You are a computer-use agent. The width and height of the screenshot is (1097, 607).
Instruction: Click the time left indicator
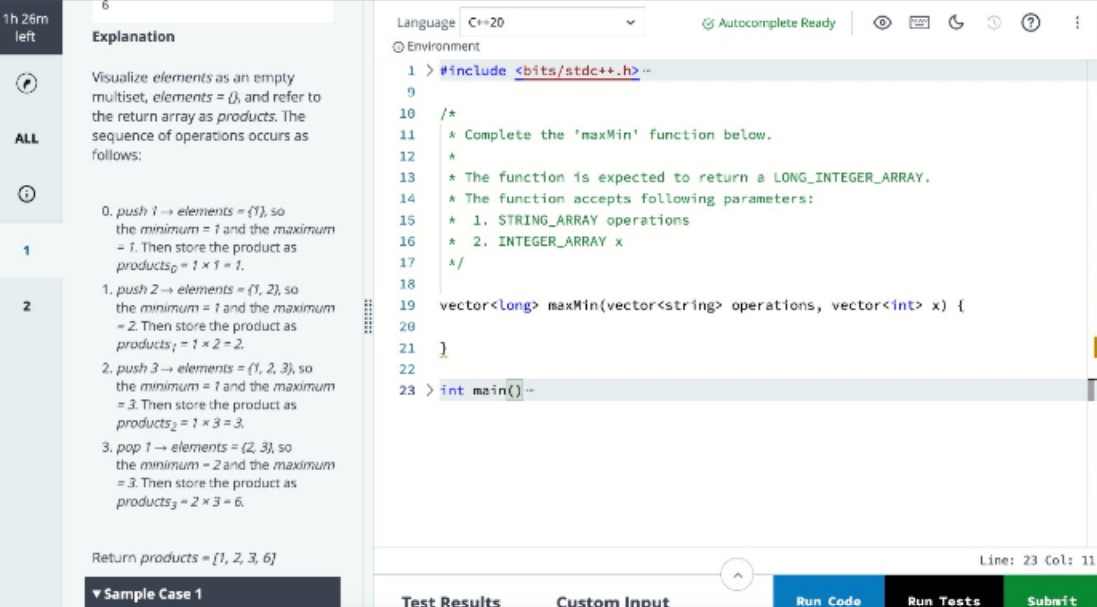tap(26, 27)
